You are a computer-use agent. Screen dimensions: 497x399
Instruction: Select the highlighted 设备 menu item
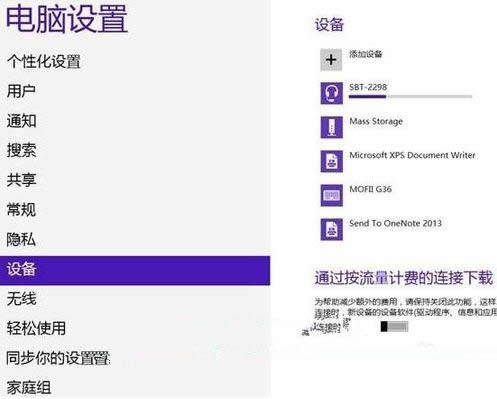click(x=135, y=270)
